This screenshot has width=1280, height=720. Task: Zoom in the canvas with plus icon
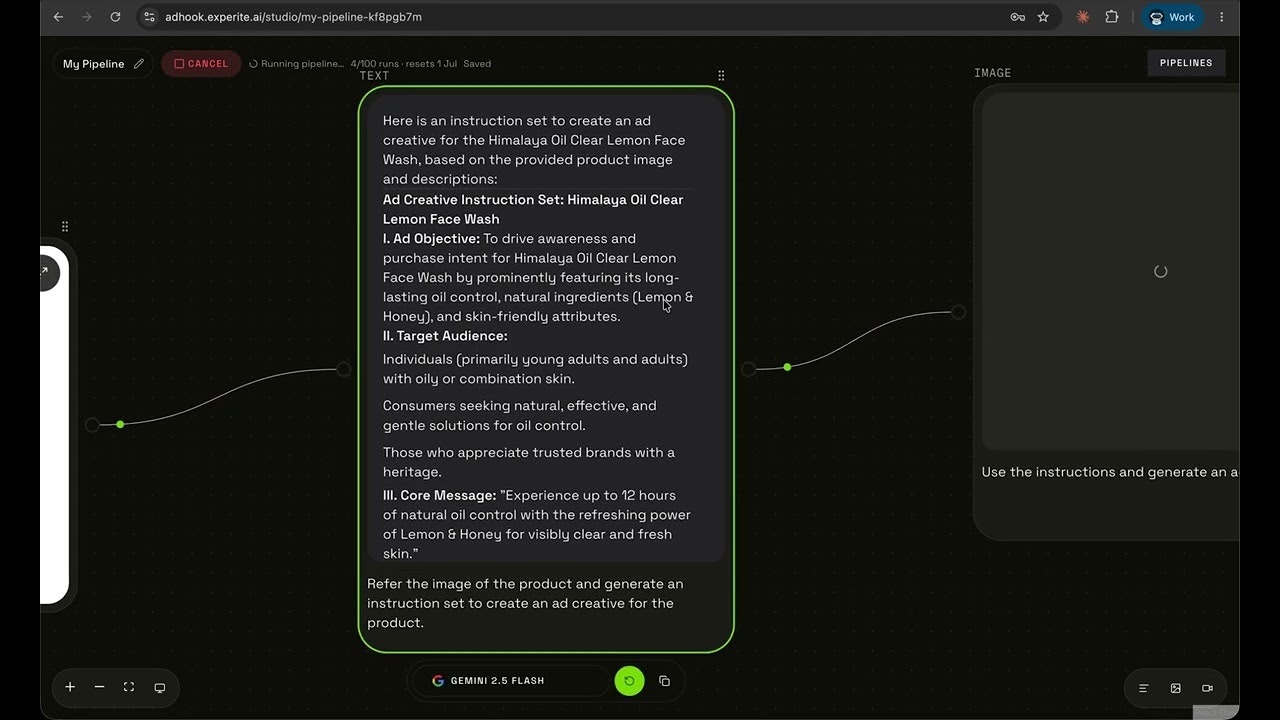pos(70,687)
